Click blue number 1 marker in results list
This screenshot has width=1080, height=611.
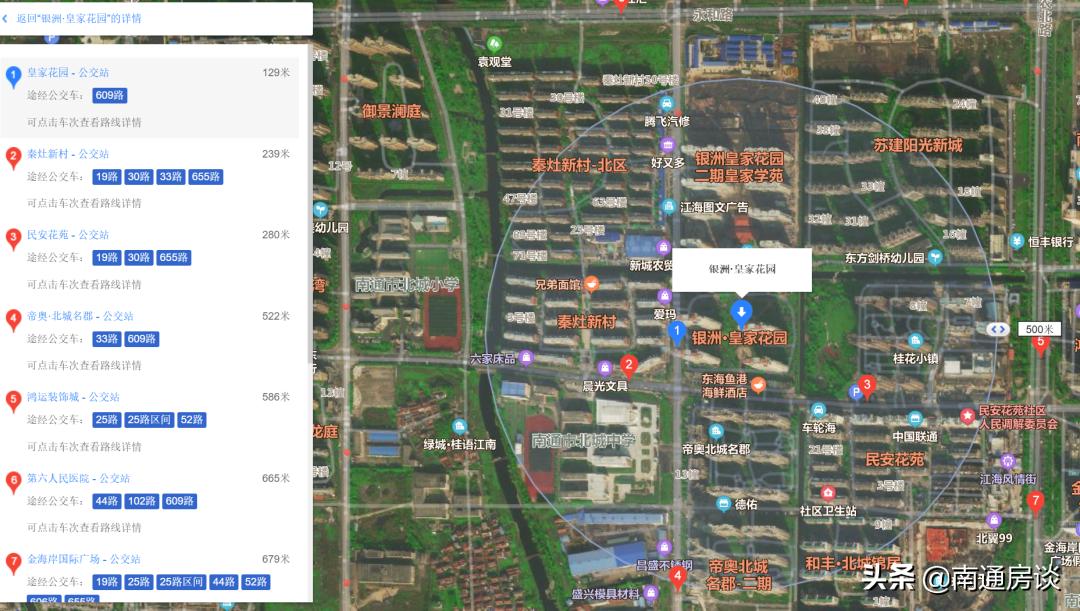point(13,75)
